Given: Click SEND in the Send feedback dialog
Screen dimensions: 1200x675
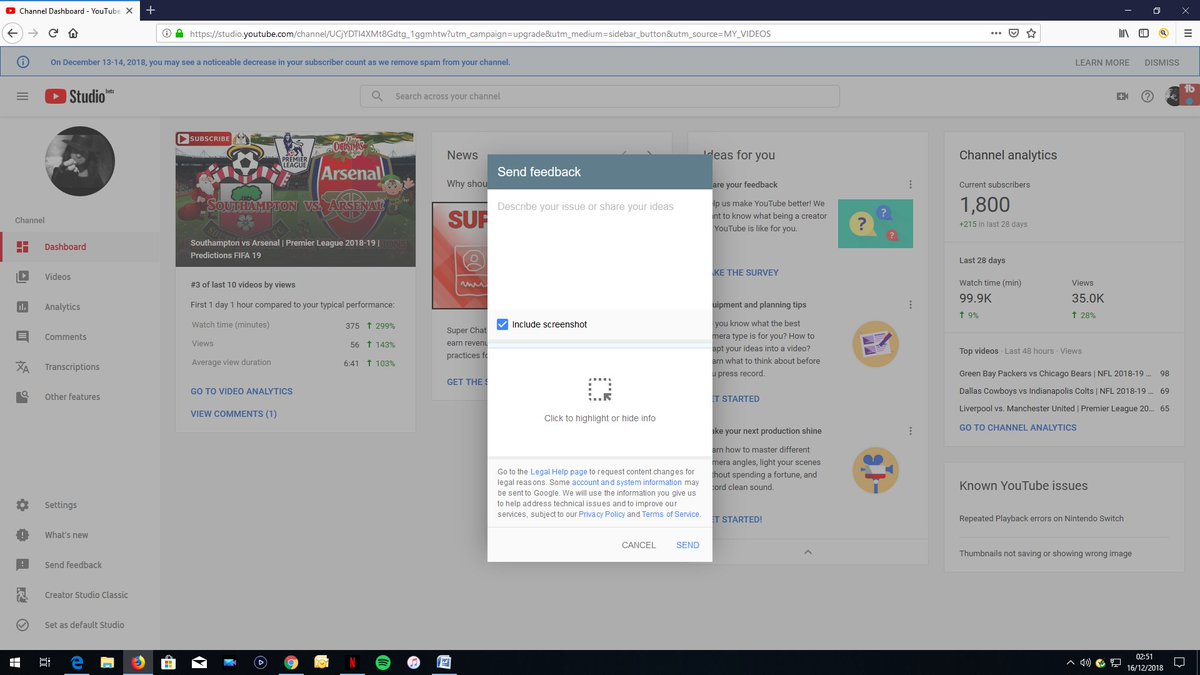Looking at the screenshot, I should (x=688, y=545).
